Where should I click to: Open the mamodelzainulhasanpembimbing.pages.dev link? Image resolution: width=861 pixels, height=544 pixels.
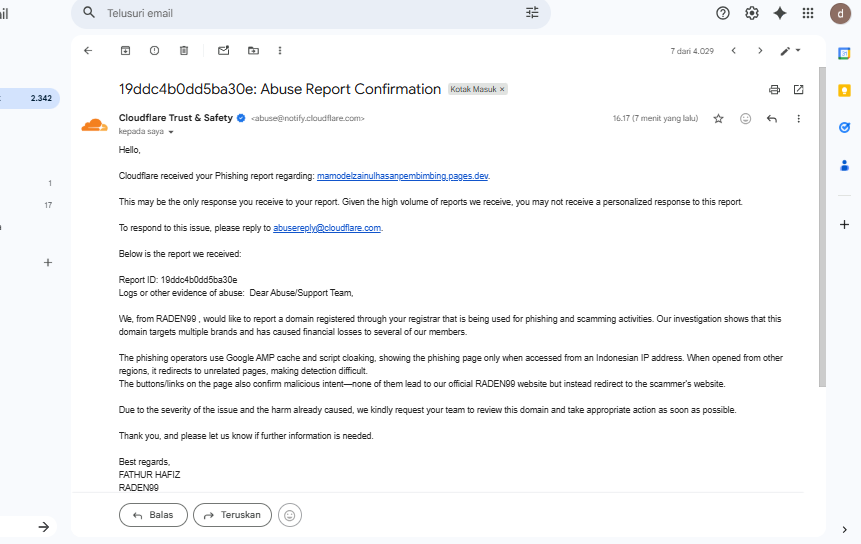pos(402,176)
